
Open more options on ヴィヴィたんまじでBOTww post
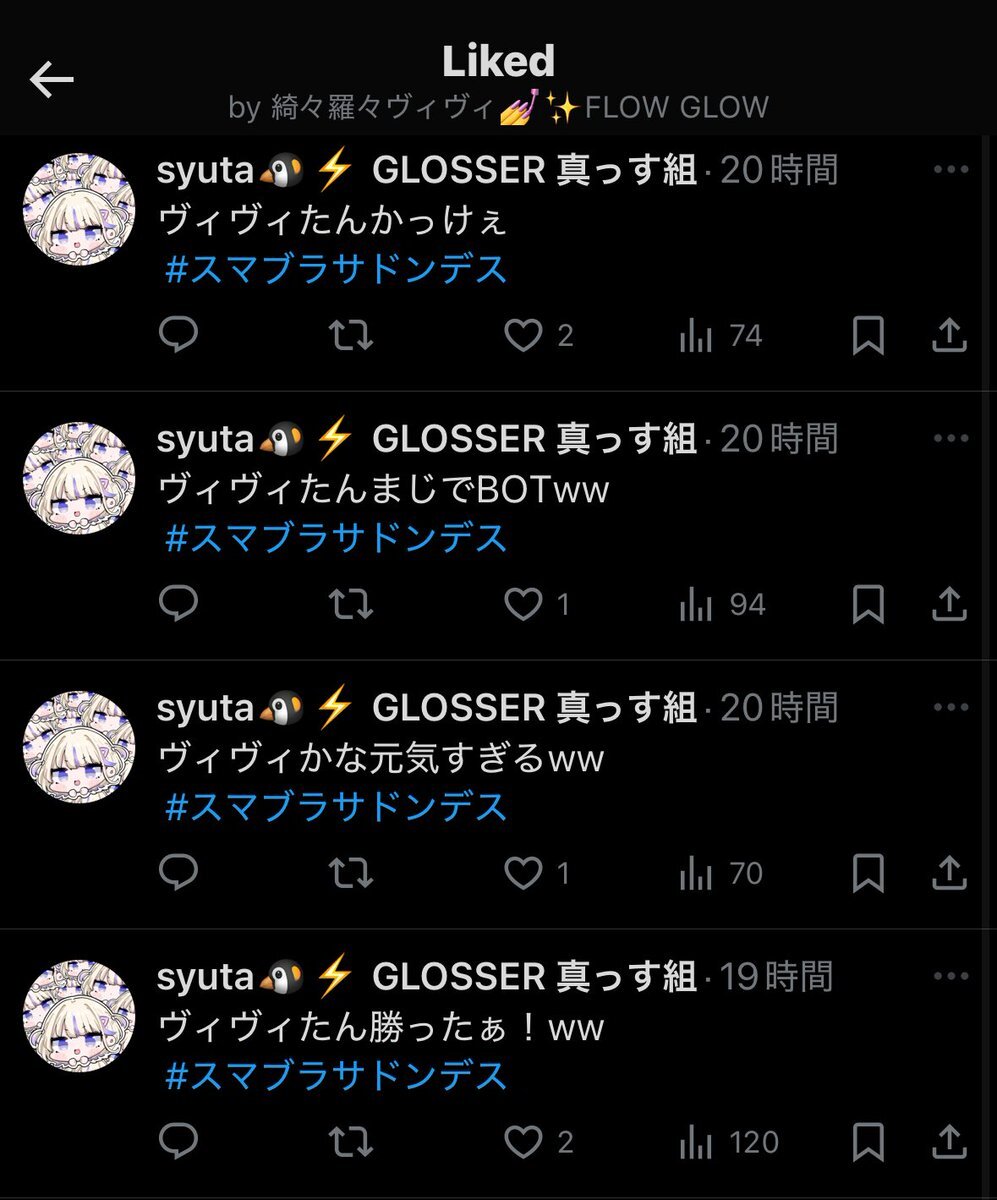click(x=950, y=439)
